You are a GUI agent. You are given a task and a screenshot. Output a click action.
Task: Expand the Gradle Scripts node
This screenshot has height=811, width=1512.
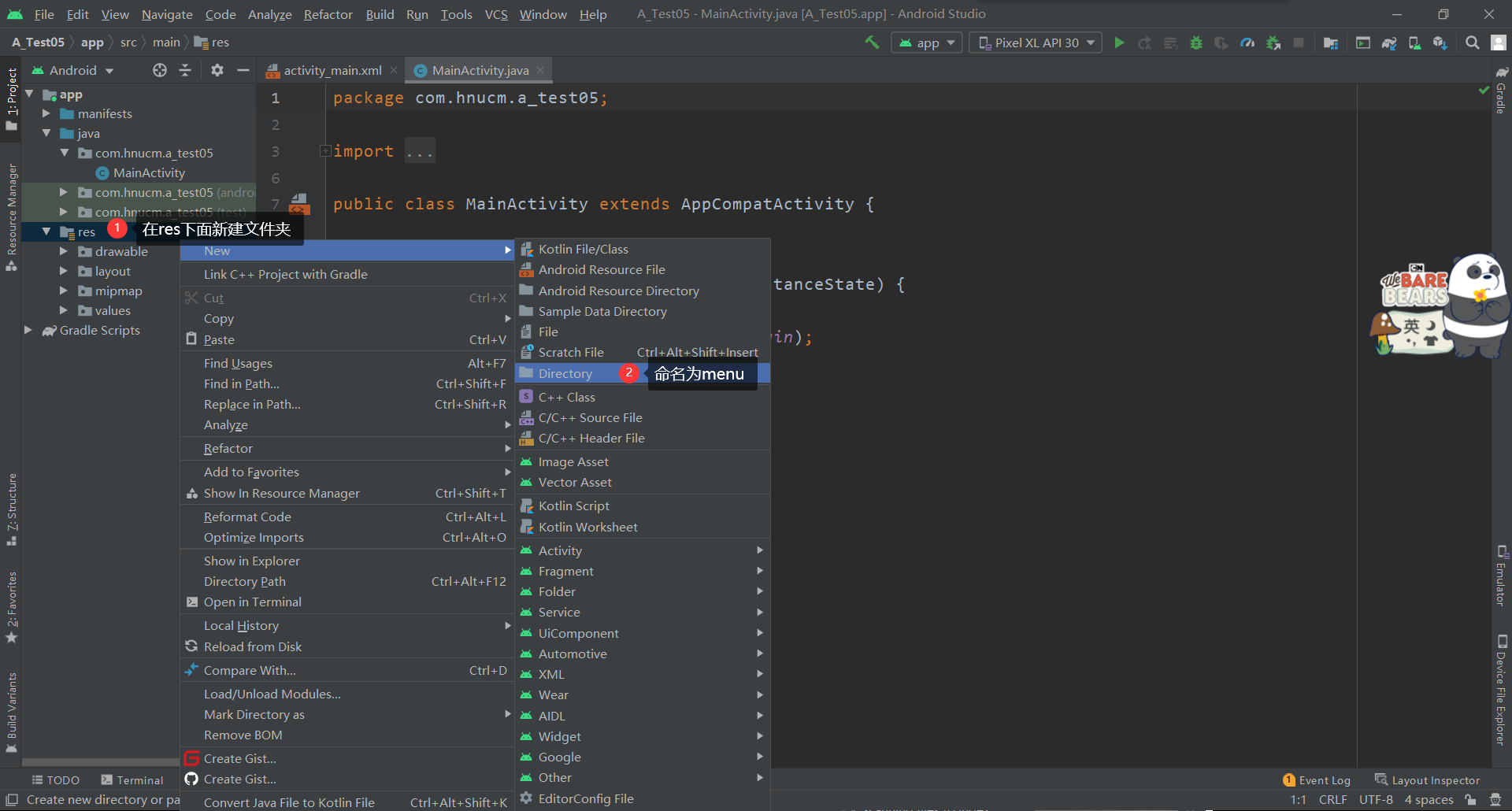pos(28,330)
